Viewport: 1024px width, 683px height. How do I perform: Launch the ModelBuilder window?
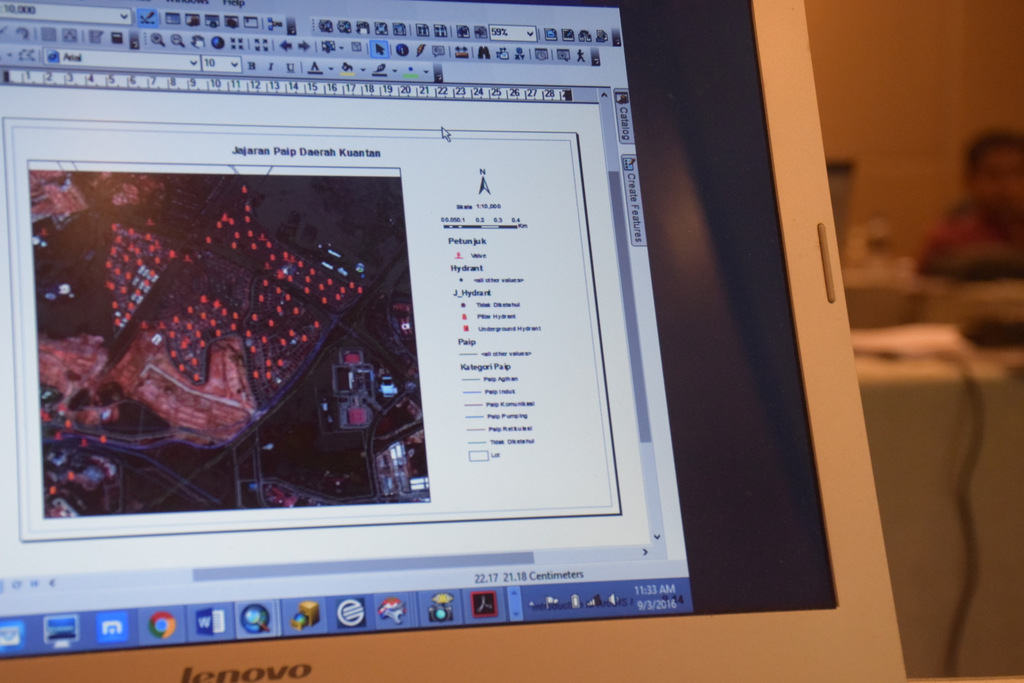[x=274, y=24]
